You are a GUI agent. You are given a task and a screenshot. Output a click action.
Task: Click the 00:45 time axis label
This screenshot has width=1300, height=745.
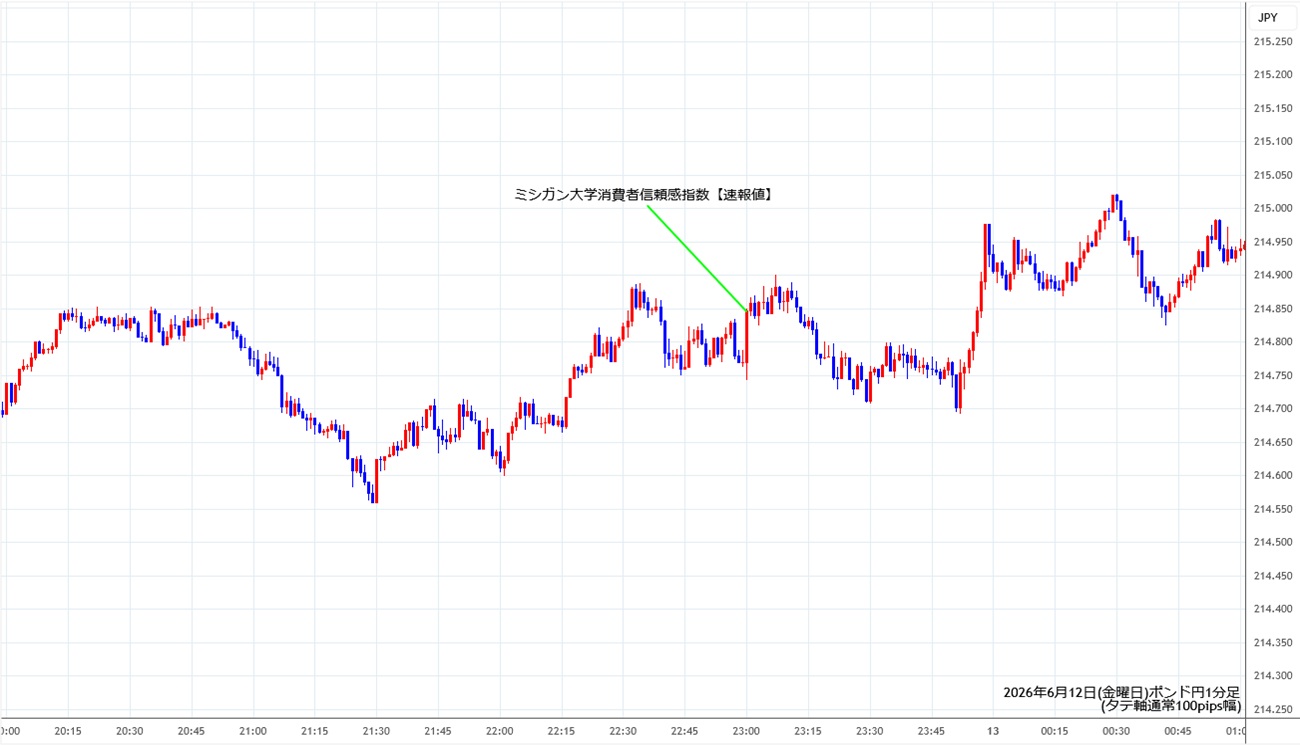tap(1178, 731)
